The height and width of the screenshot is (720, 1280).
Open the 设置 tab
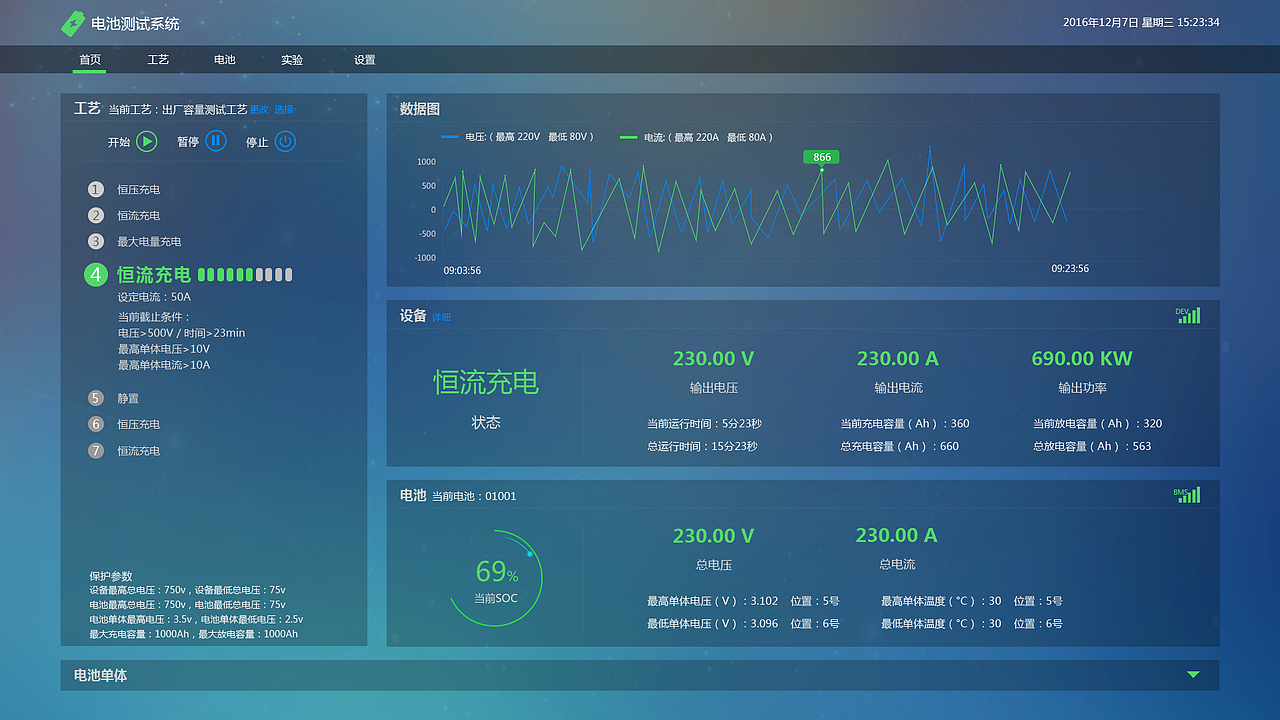[x=365, y=60]
